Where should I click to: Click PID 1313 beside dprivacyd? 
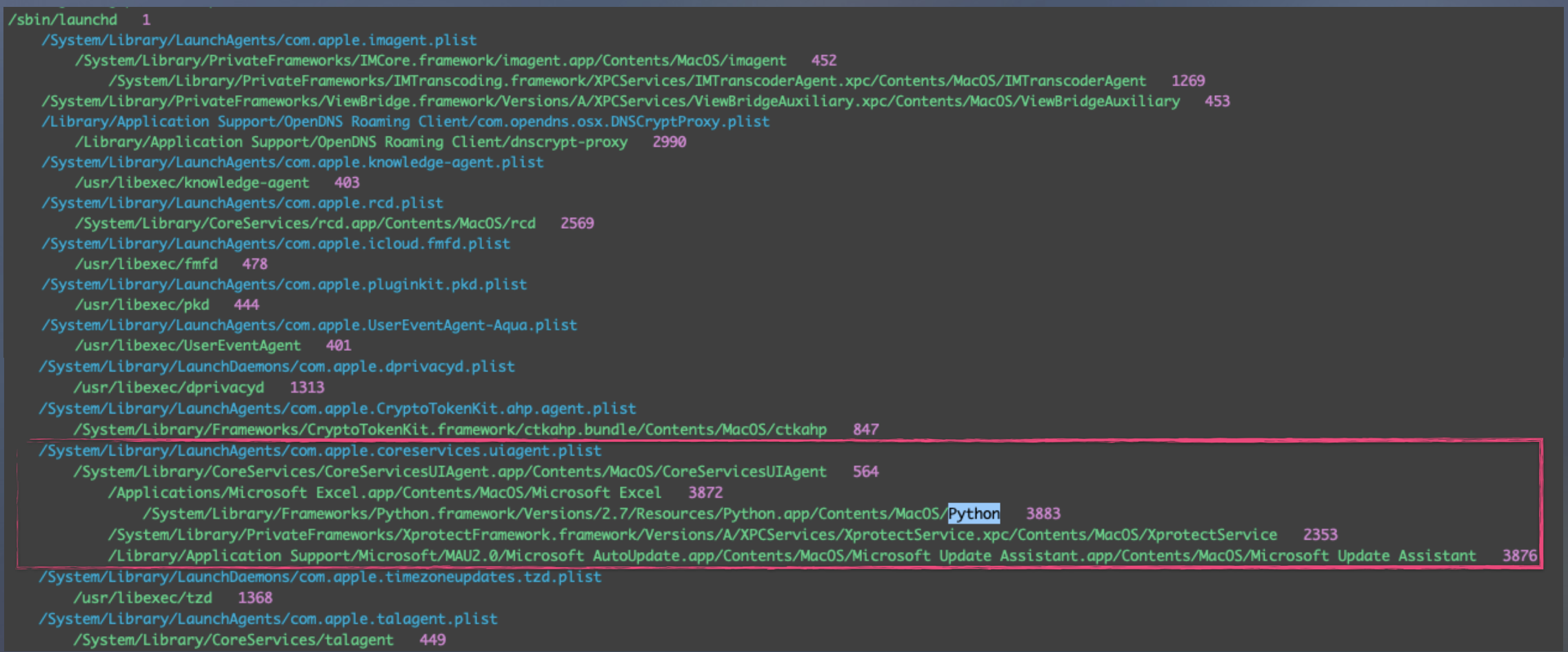[307, 387]
